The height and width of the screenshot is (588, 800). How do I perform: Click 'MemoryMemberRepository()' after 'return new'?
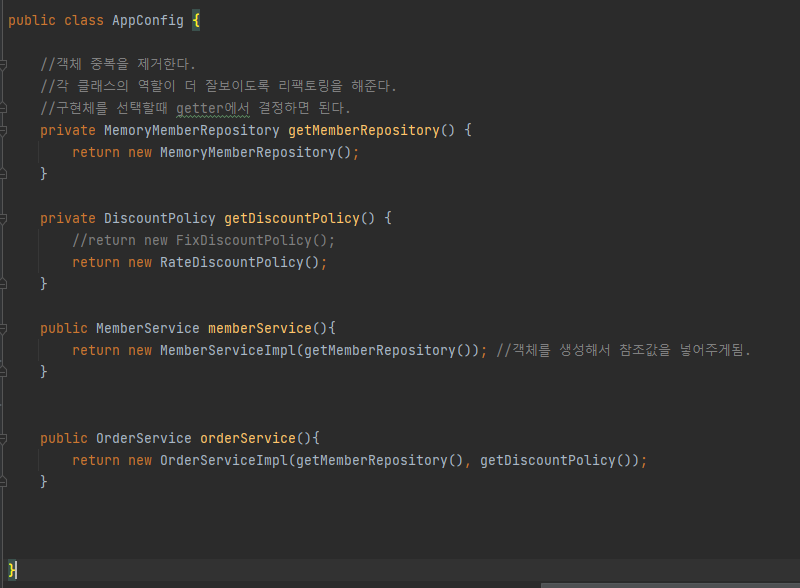(256, 152)
